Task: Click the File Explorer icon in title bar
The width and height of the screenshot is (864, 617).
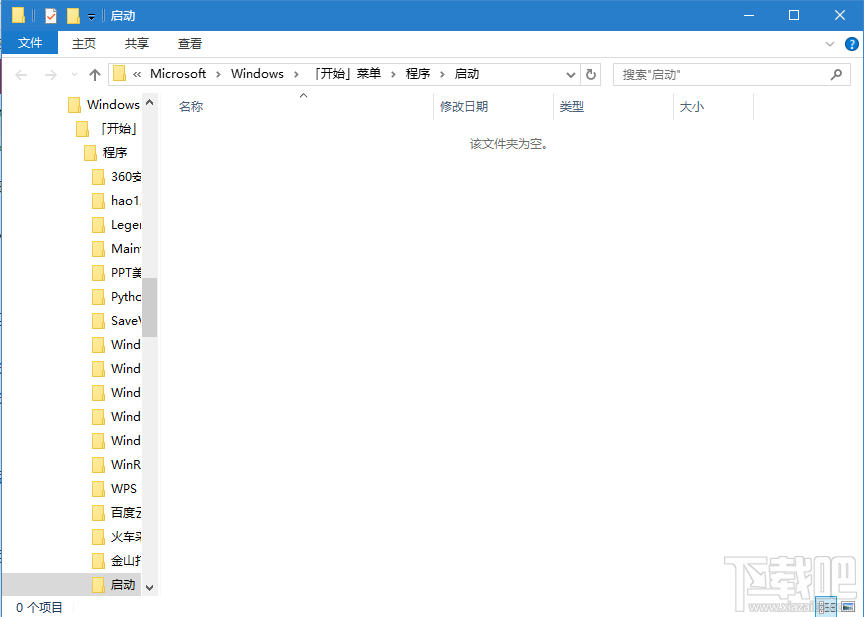Action: click(19, 15)
